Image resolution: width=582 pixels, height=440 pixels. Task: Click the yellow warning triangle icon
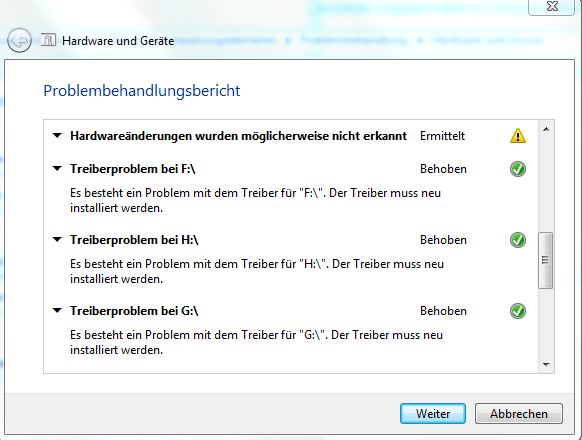click(518, 136)
